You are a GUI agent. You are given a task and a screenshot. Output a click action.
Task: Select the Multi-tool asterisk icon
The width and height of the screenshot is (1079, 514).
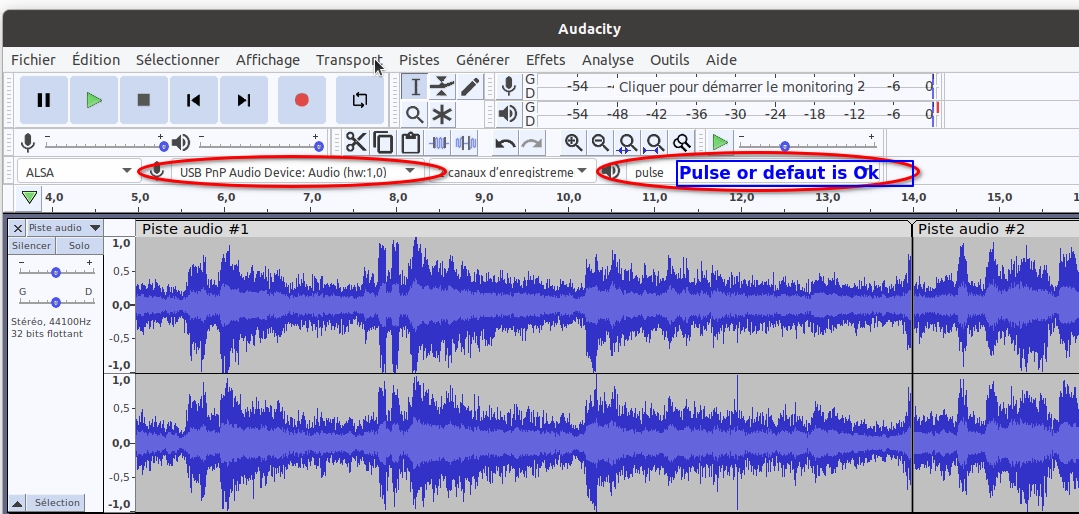[442, 114]
